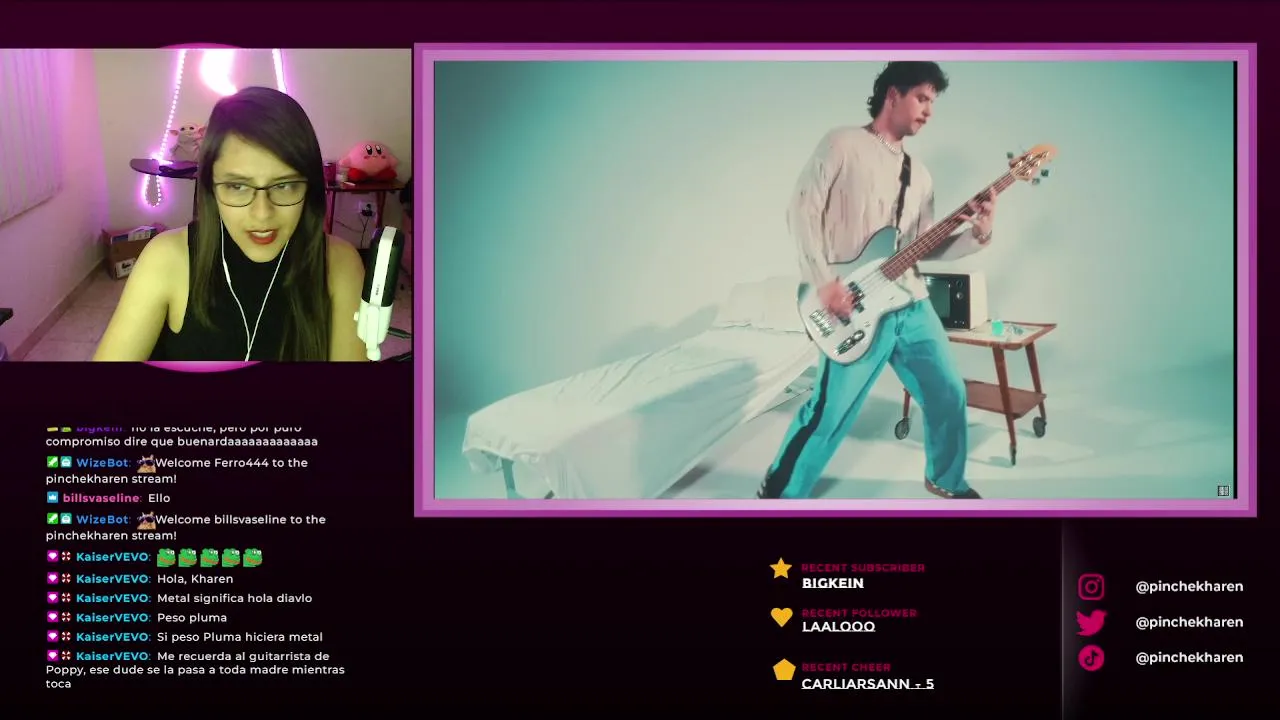Click the 'Ello' chat message
Image resolution: width=1280 pixels, height=720 pixels.
point(159,498)
